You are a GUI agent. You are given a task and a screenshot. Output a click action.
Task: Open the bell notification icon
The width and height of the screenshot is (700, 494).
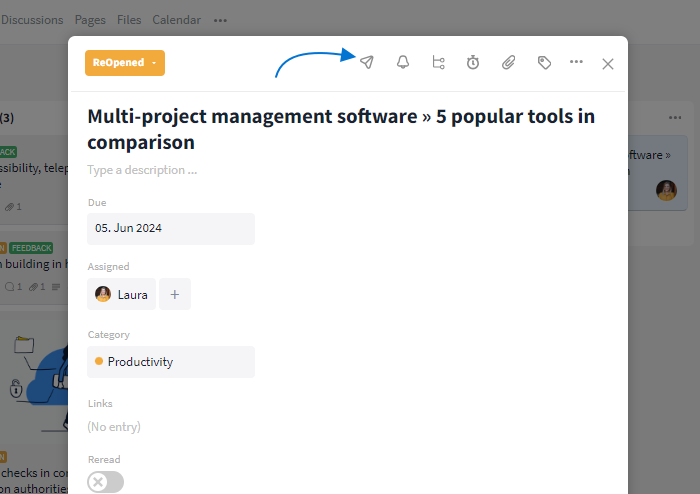[x=403, y=62]
